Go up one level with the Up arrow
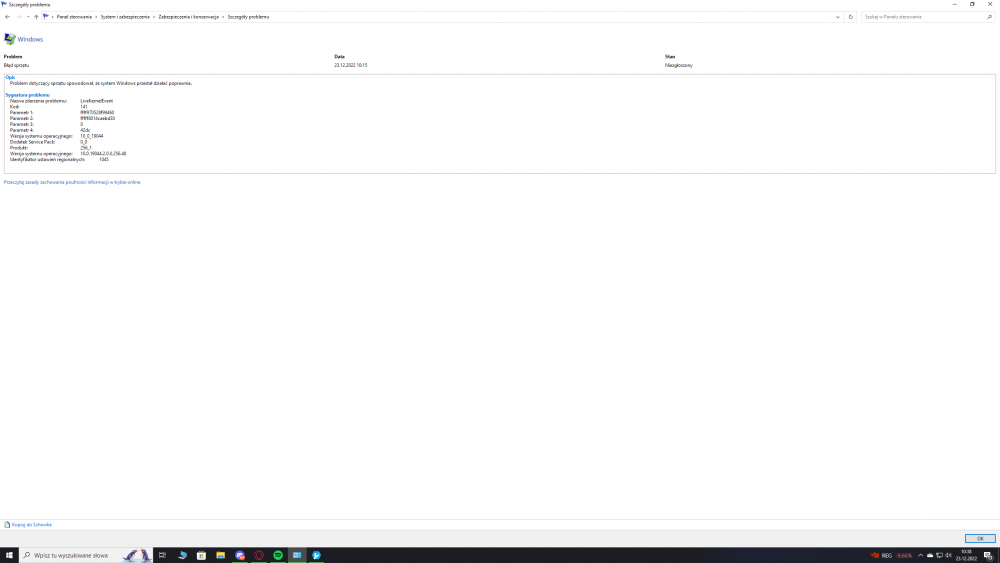The height and width of the screenshot is (563, 1000). coord(36,17)
